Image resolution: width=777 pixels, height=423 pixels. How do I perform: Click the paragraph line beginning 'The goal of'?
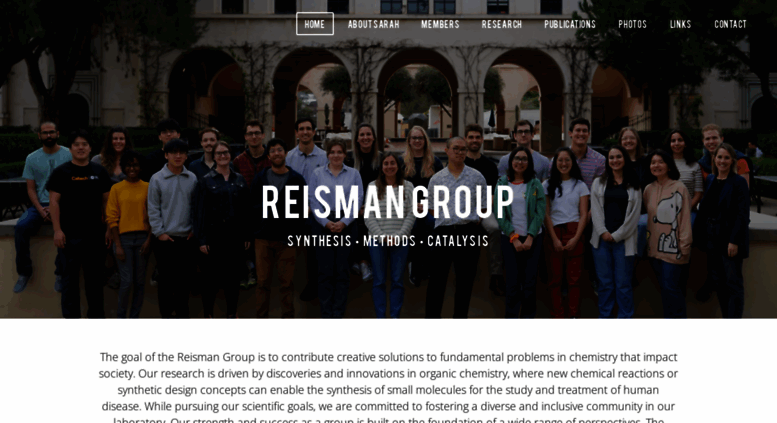coord(388,357)
